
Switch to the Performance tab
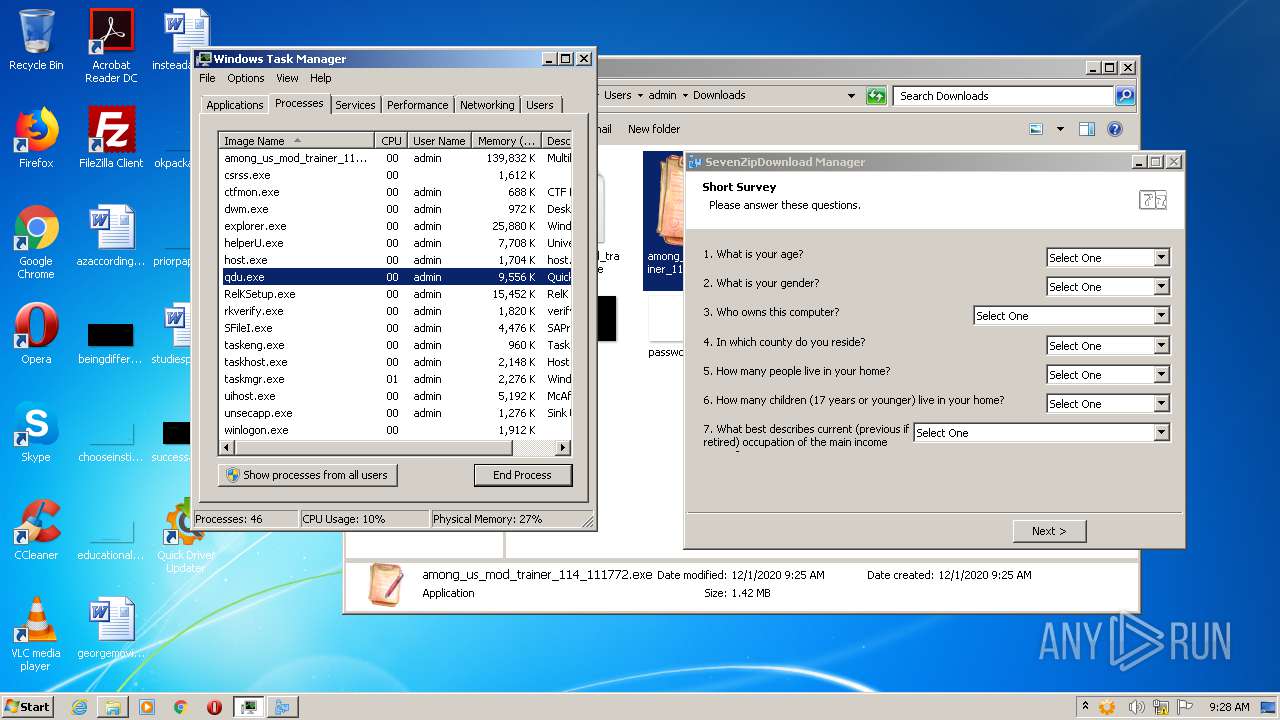(x=417, y=105)
